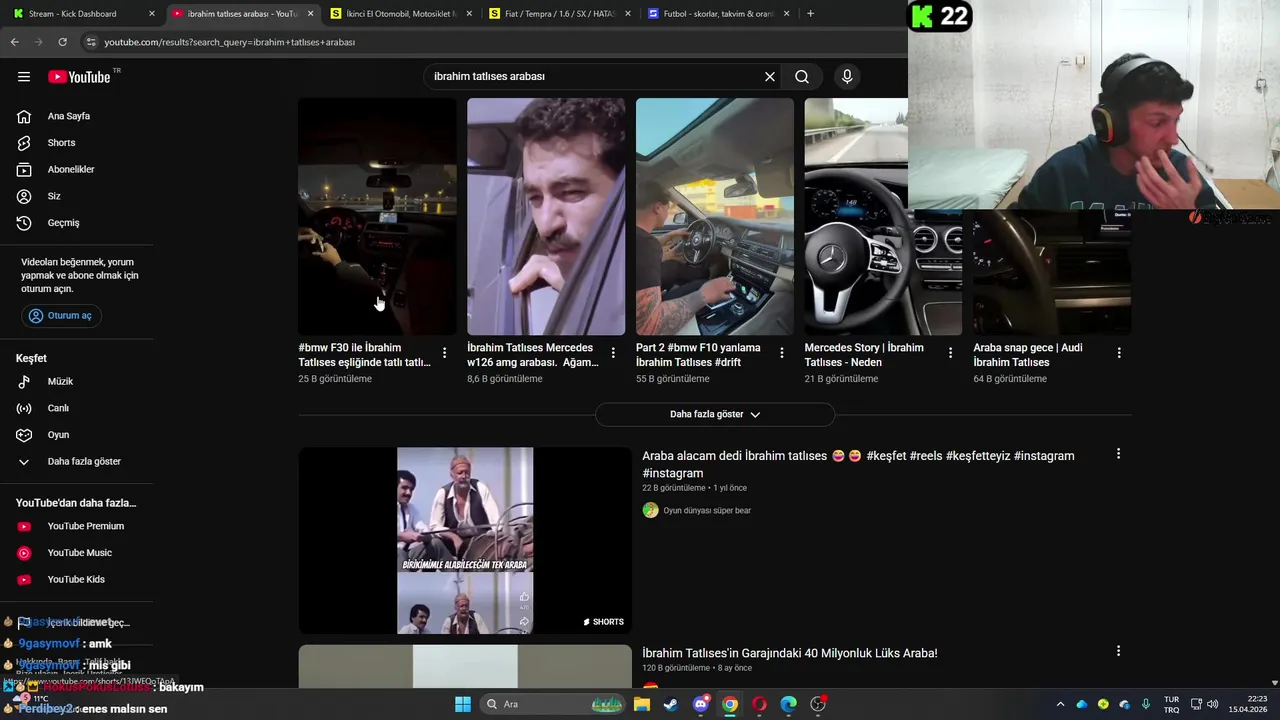The width and height of the screenshot is (1280, 720).
Task: Open Opera browser from taskbar
Action: [x=759, y=704]
